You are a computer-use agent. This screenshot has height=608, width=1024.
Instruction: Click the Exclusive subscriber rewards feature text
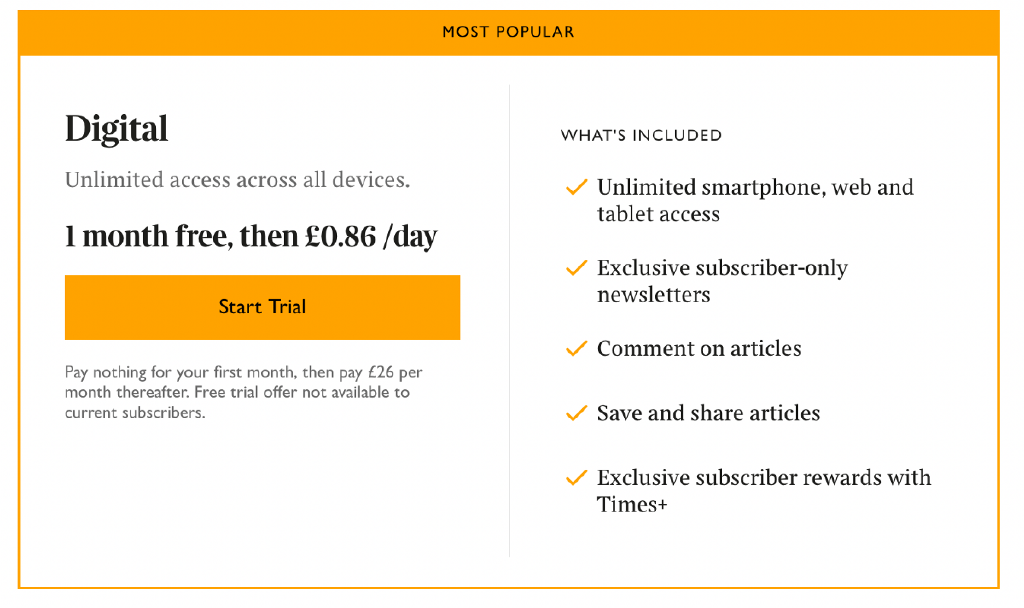764,478
